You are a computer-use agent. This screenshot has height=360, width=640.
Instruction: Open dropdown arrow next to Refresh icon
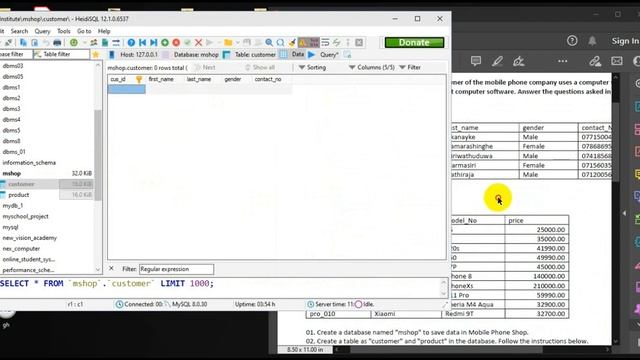84,42
